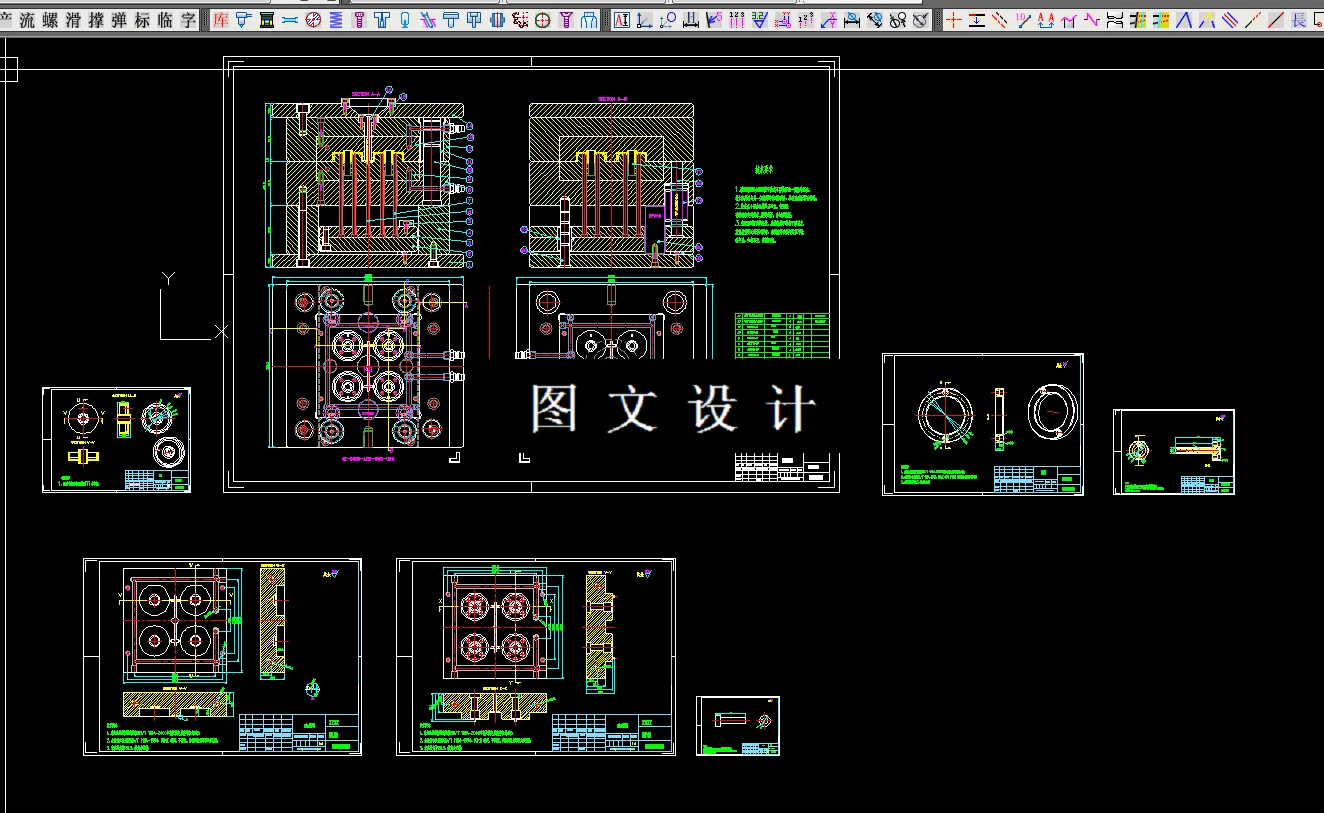Viewport: 1324px width, 813px height.
Task: Open the 字 text toolbar button
Action: [189, 19]
